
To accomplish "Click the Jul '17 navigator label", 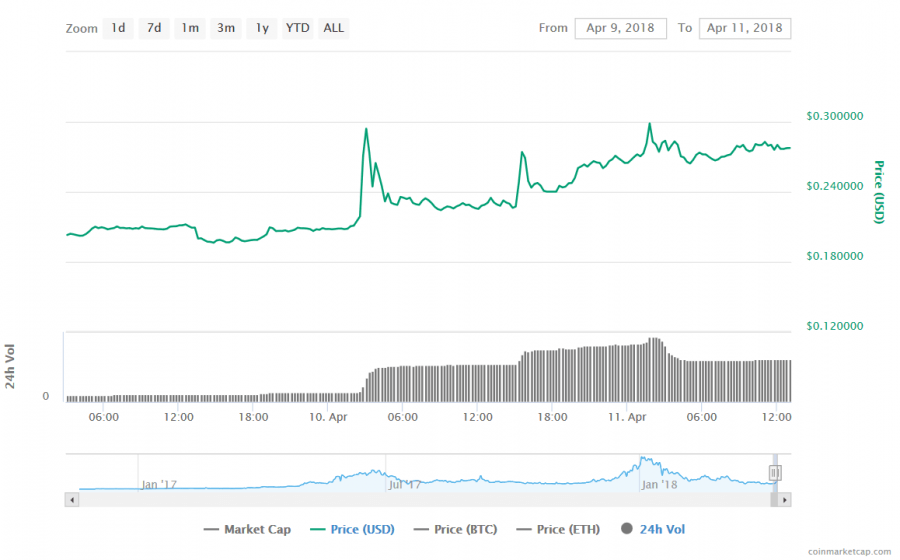I will click(x=405, y=485).
